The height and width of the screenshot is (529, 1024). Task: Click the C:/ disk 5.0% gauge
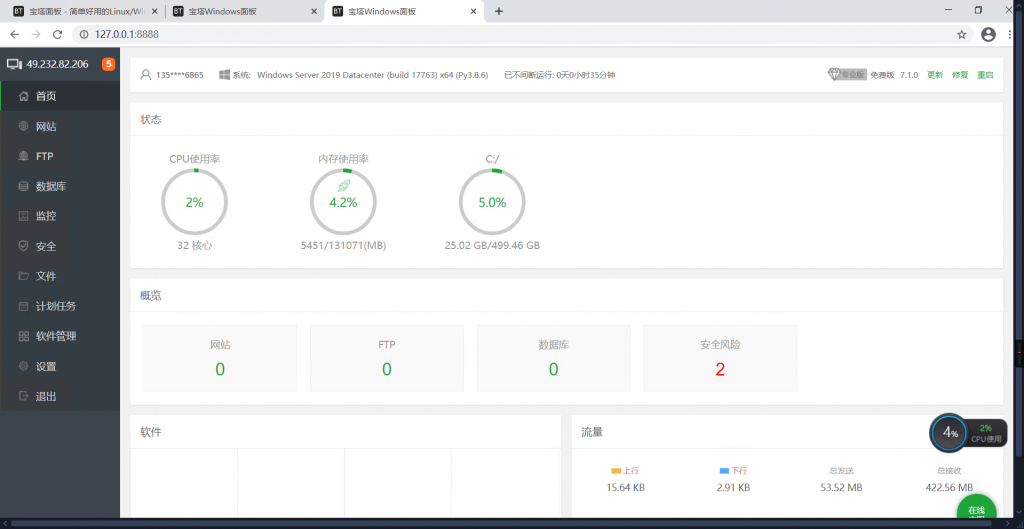tap(492, 202)
